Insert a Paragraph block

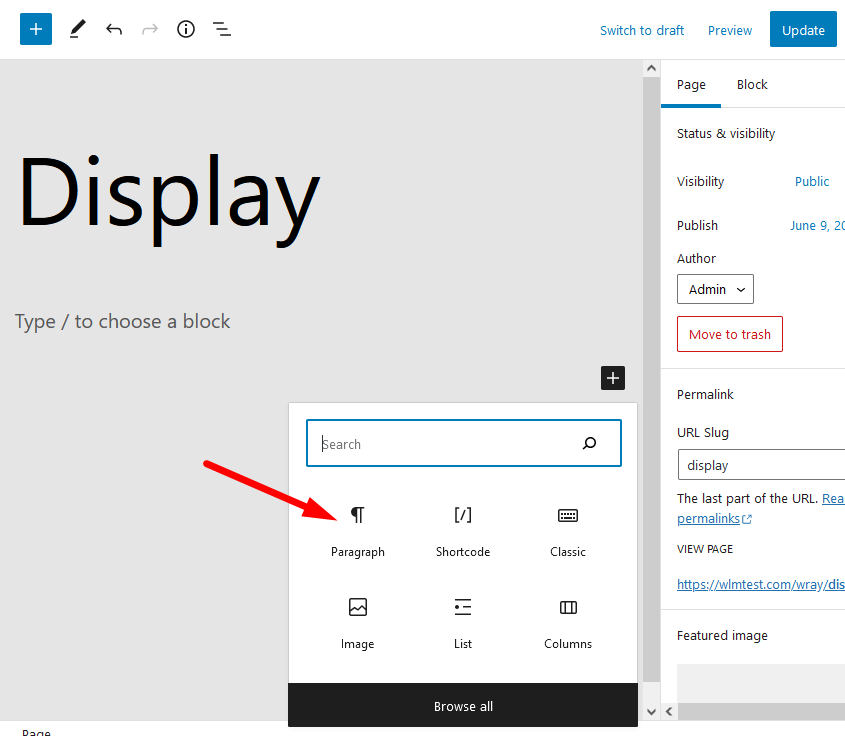pyautogui.click(x=357, y=531)
